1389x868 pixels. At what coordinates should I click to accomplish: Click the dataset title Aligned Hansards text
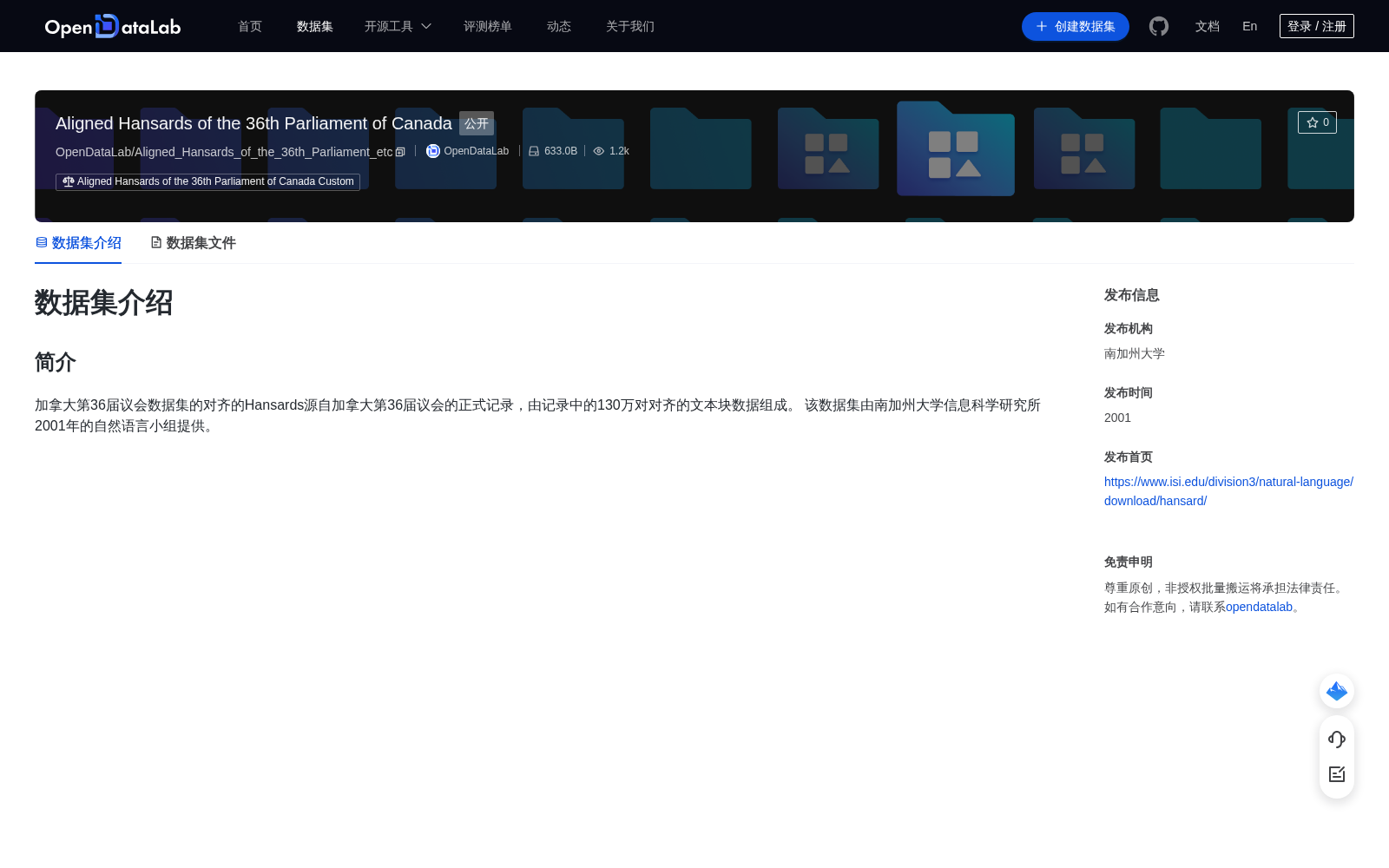[x=253, y=123]
